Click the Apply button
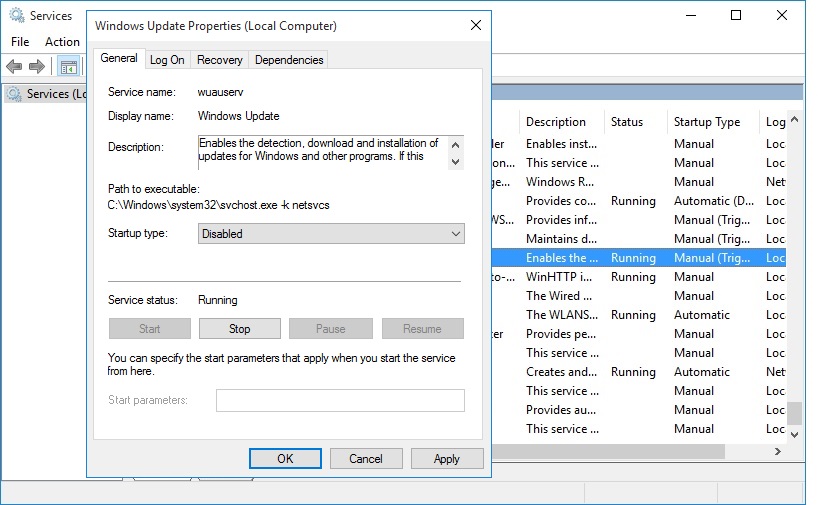The image size is (819, 505). [447, 459]
